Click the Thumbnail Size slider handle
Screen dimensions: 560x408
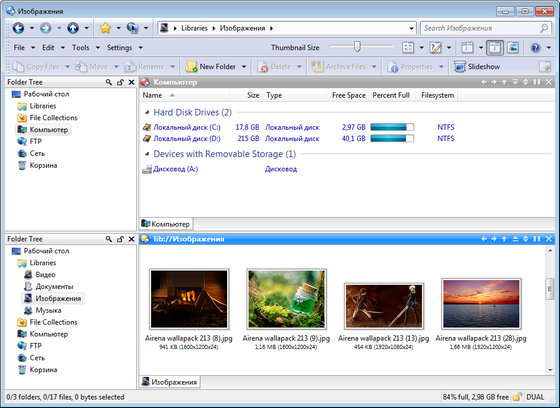click(357, 47)
